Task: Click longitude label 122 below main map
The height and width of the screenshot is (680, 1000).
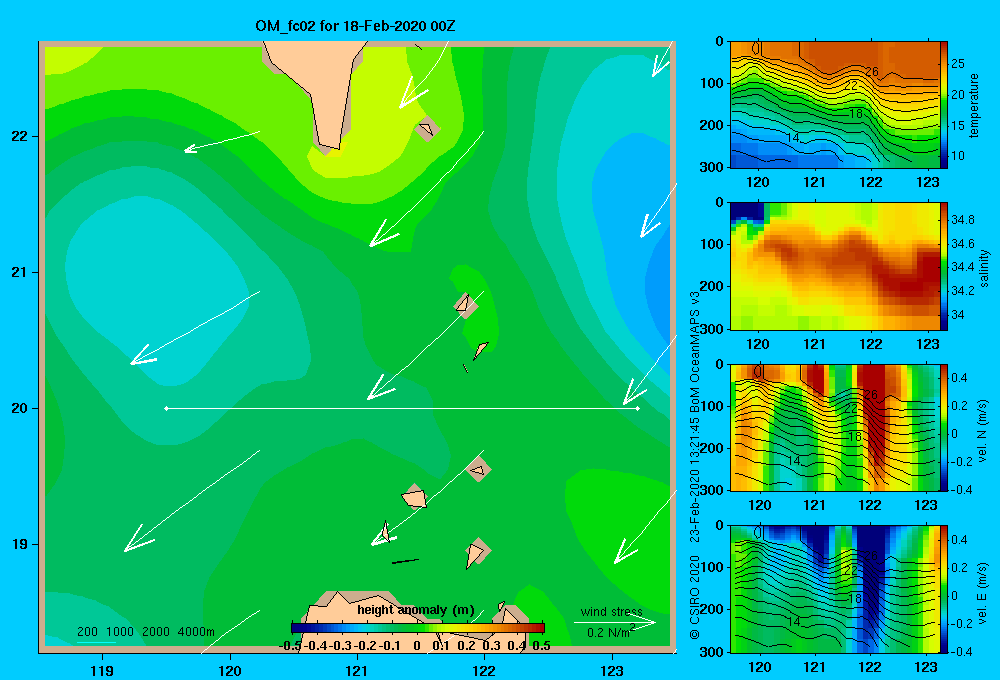Action: click(x=484, y=671)
